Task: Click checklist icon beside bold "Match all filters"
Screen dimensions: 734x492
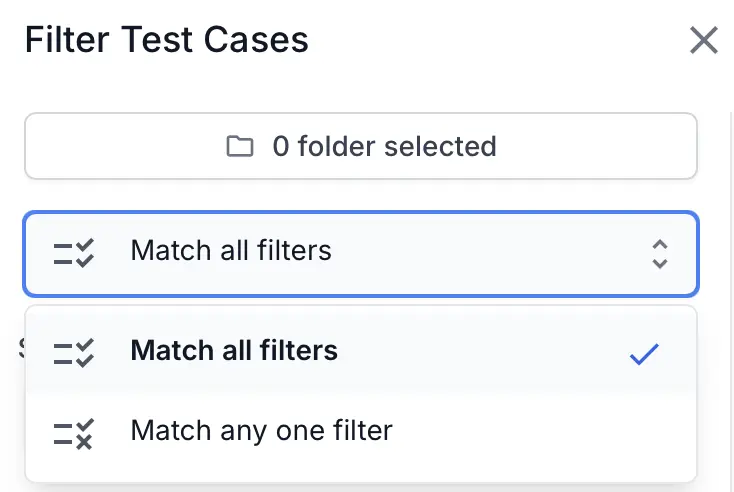Action: point(73,352)
